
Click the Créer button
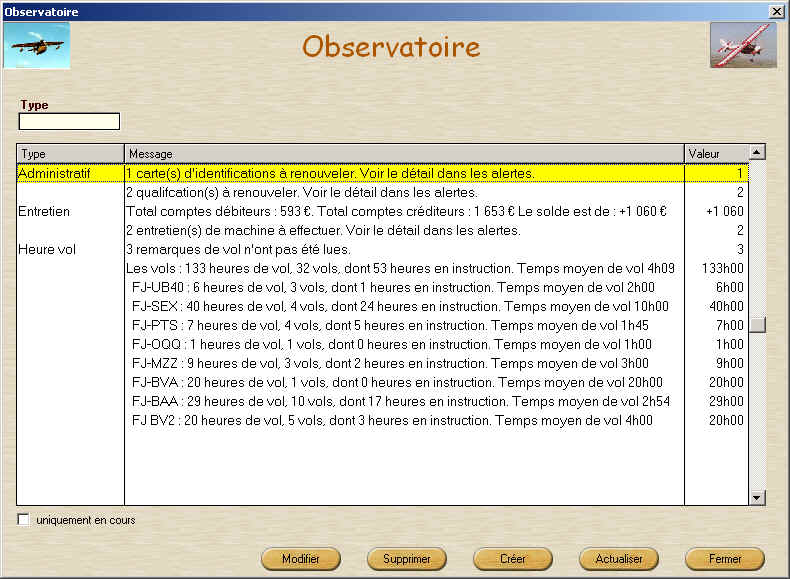coord(513,559)
